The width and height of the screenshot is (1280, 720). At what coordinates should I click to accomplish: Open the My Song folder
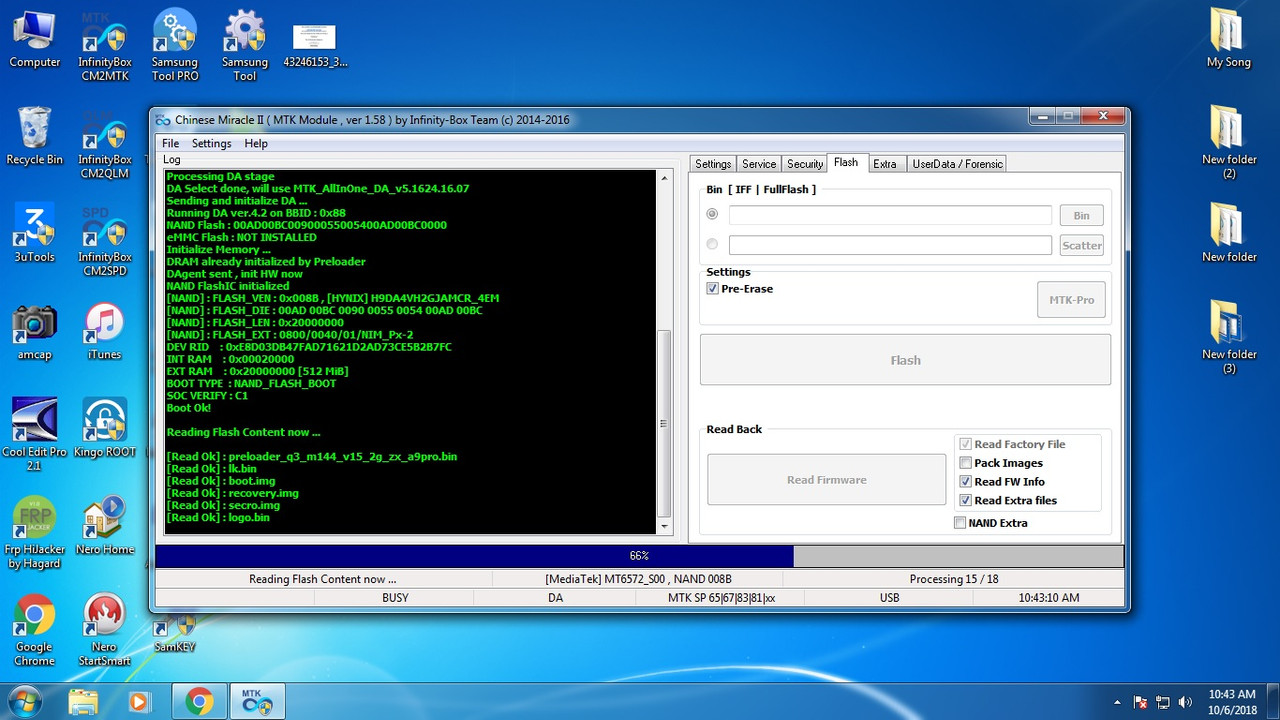[x=1229, y=40]
